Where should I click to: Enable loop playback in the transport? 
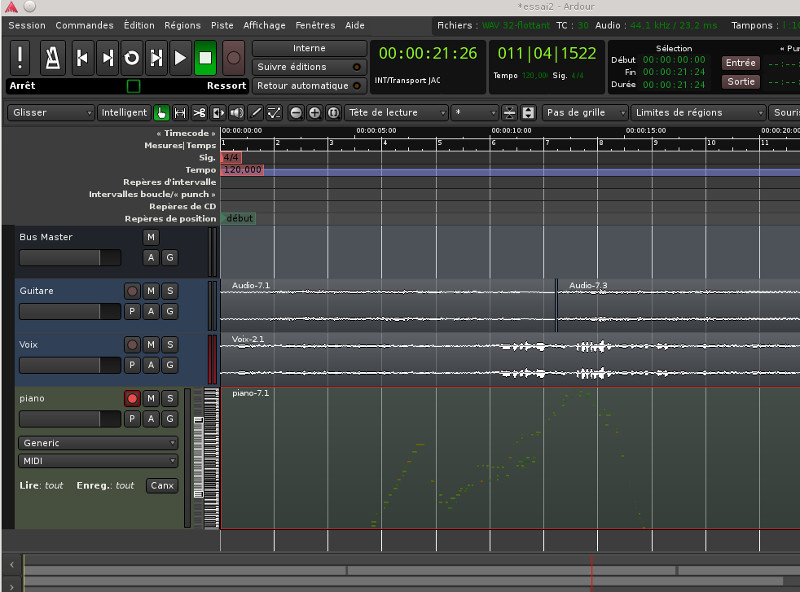click(131, 59)
